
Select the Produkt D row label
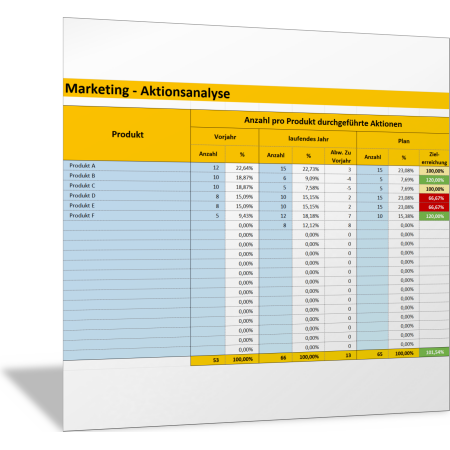[x=82, y=195]
